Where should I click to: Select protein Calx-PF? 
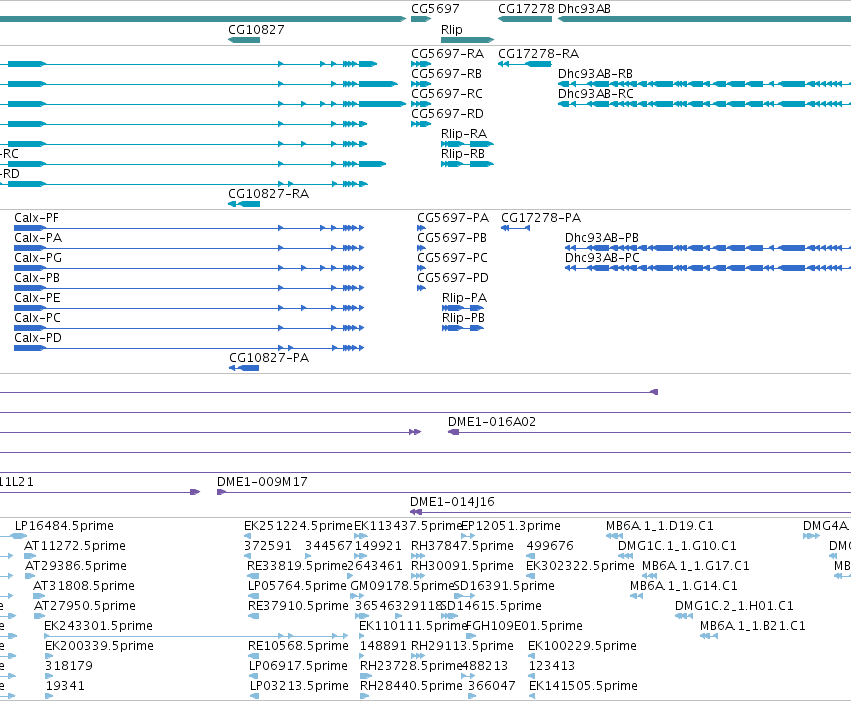pyautogui.click(x=36, y=218)
